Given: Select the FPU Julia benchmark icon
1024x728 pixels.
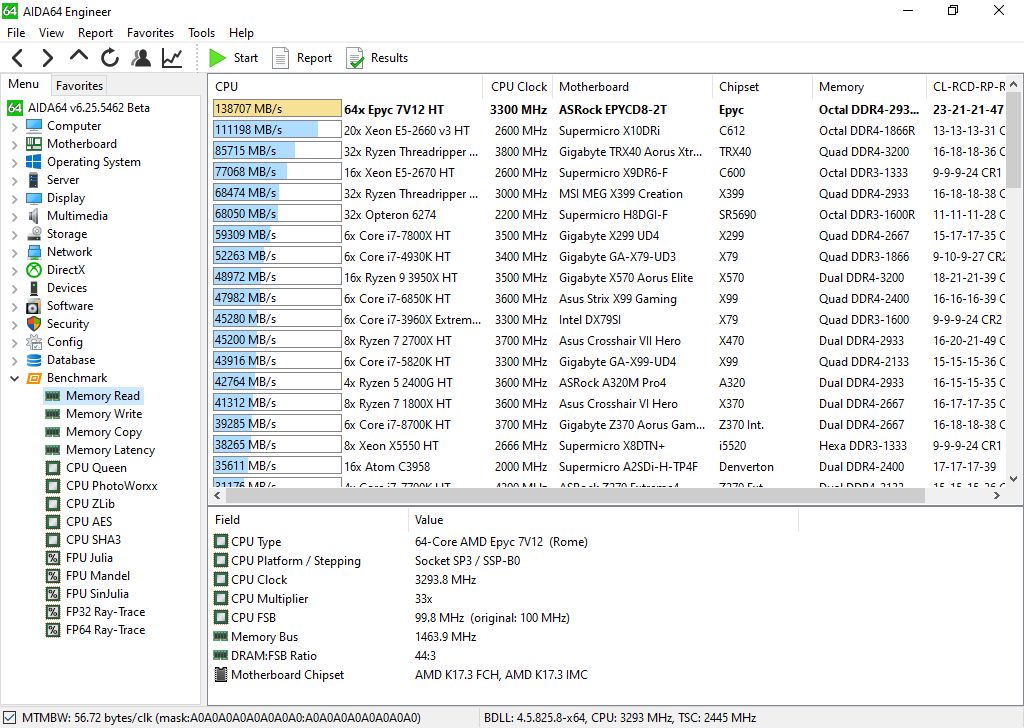Looking at the screenshot, I should pos(52,558).
